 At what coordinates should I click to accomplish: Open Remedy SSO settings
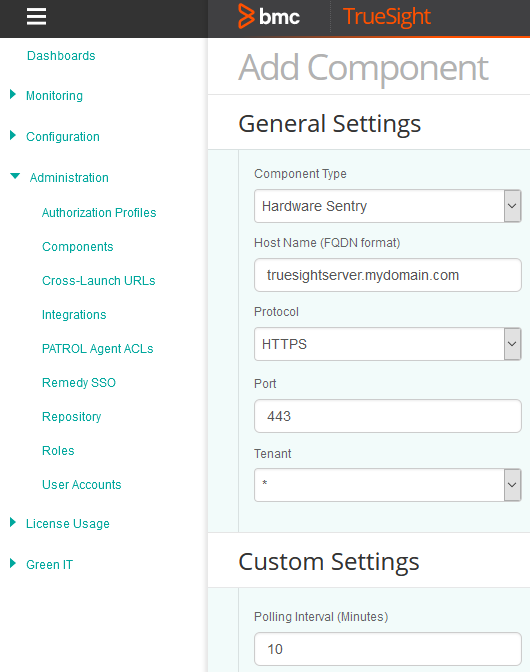coord(79,382)
